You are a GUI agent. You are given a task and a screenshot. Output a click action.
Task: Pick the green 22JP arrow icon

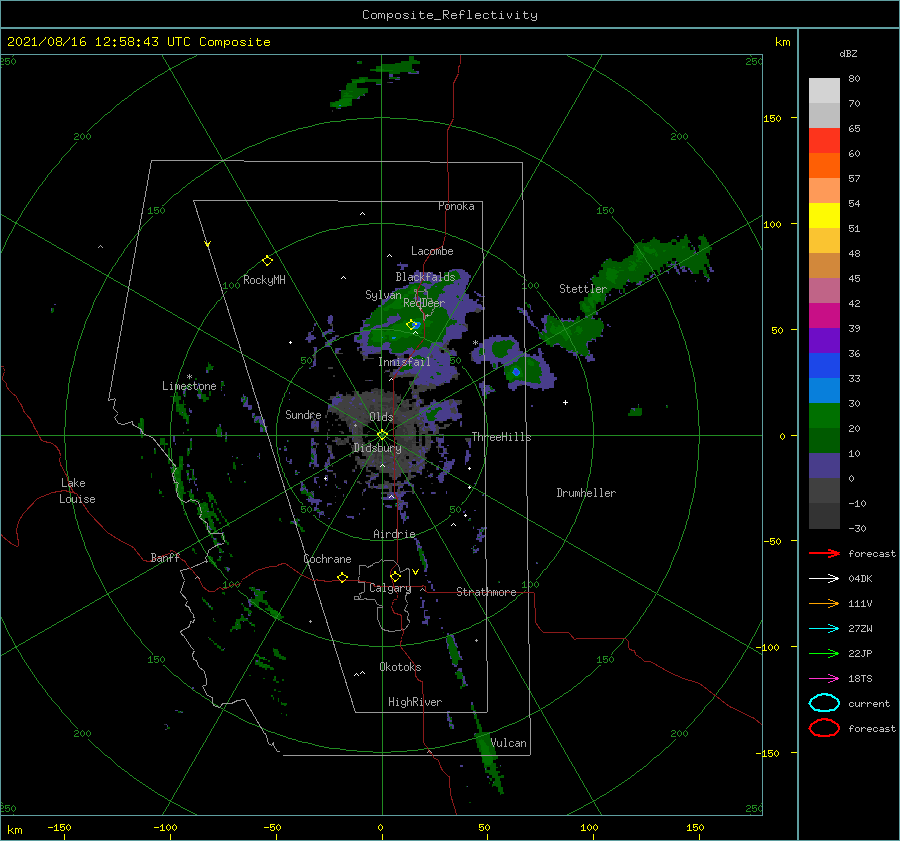point(824,653)
